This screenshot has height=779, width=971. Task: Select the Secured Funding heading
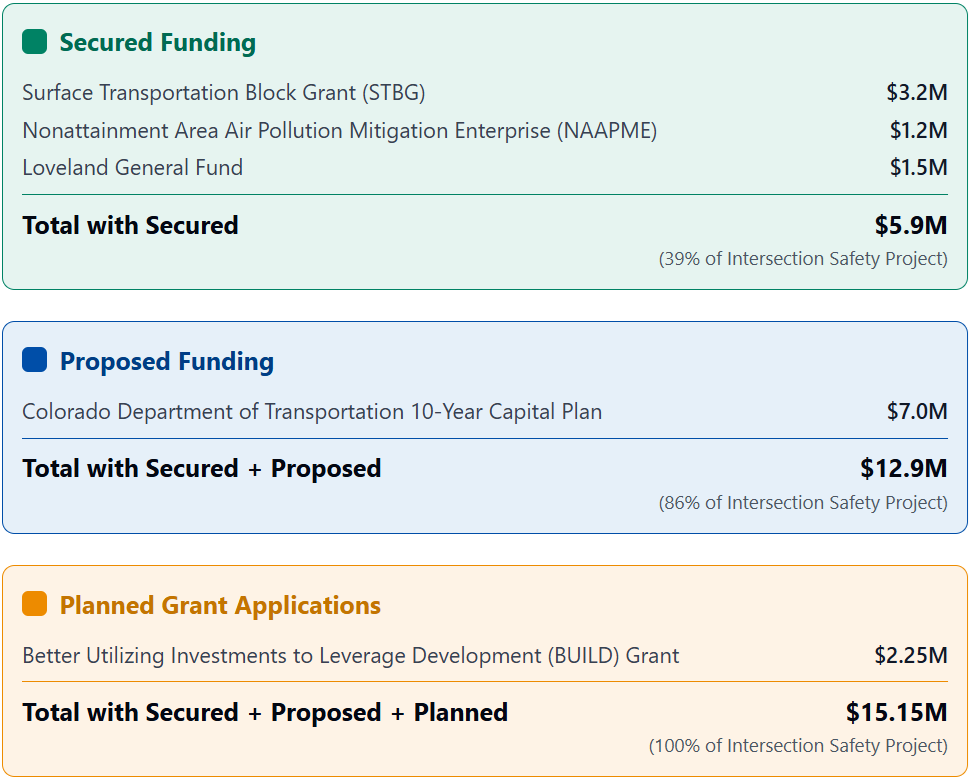(157, 43)
